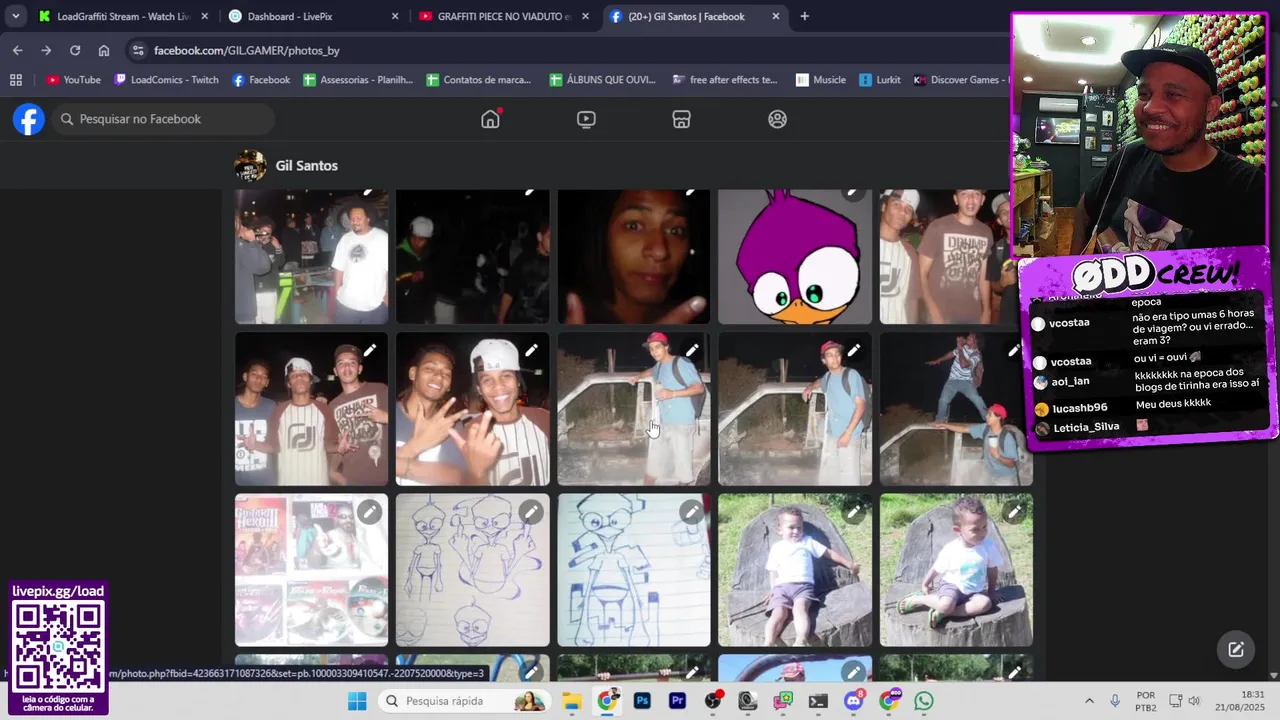Viewport: 1280px width, 720px height.
Task: Open the Facebook home feed icon
Action: pos(490,119)
